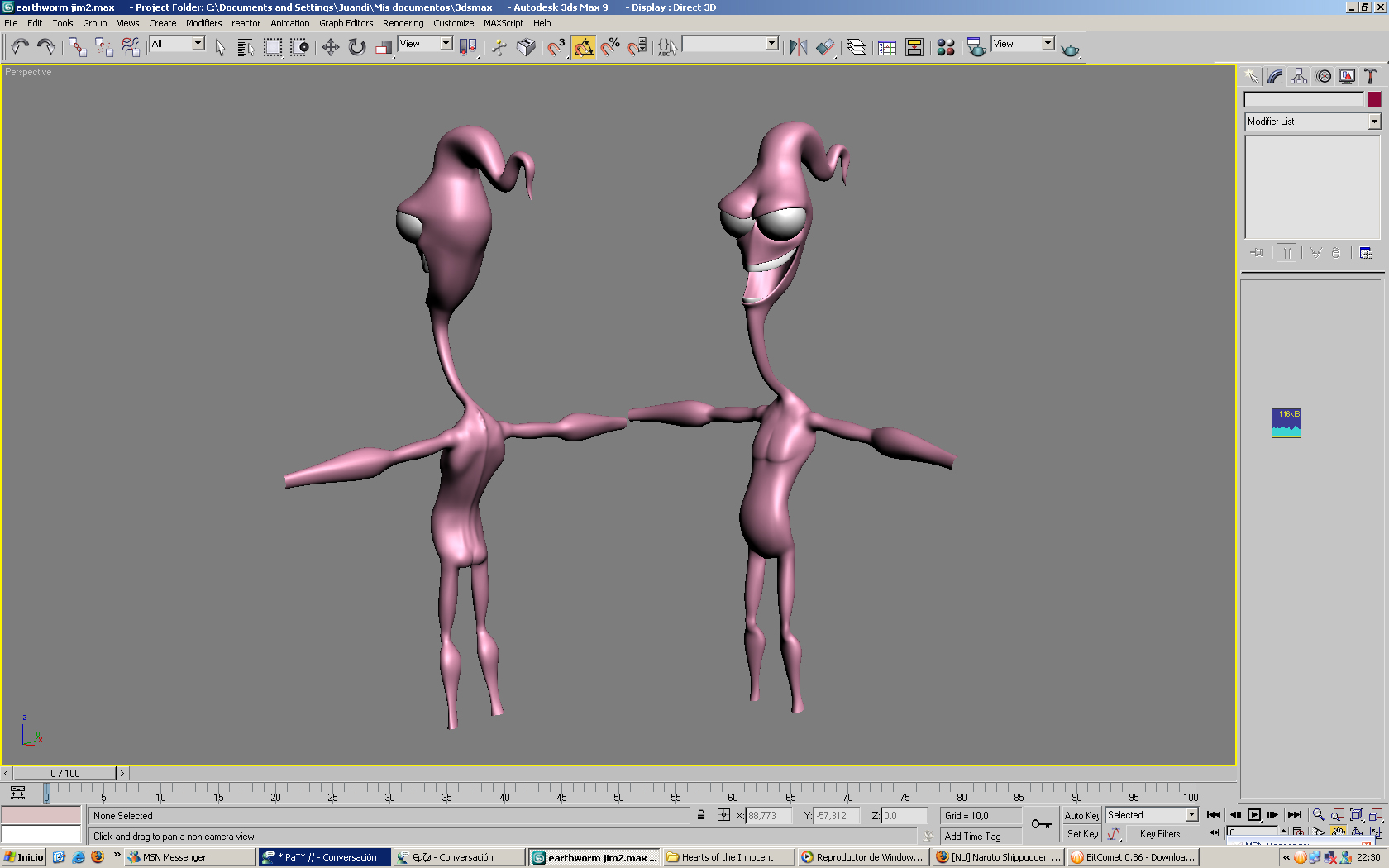
Task: Expand the Modifier List dropdown
Action: 1313,122
